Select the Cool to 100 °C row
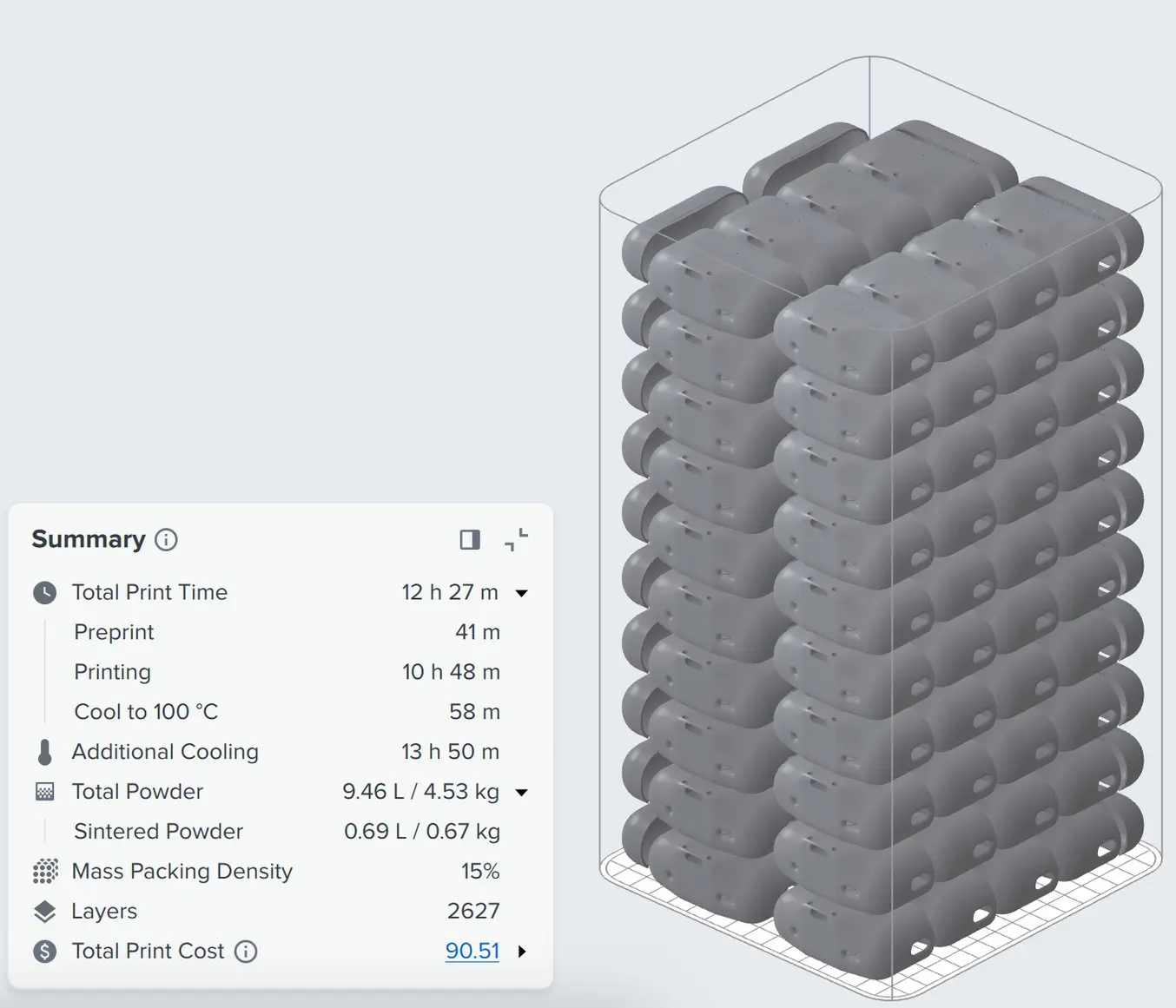1176x1008 pixels. (287, 712)
